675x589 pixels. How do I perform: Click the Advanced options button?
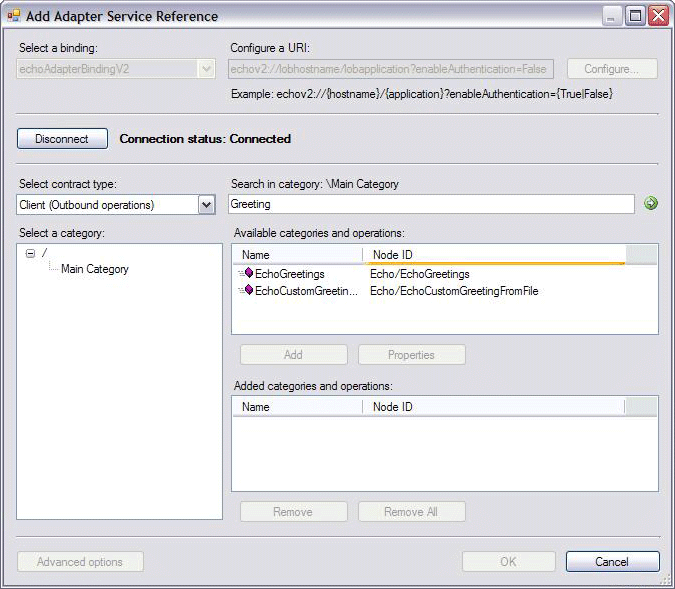click(x=80, y=562)
